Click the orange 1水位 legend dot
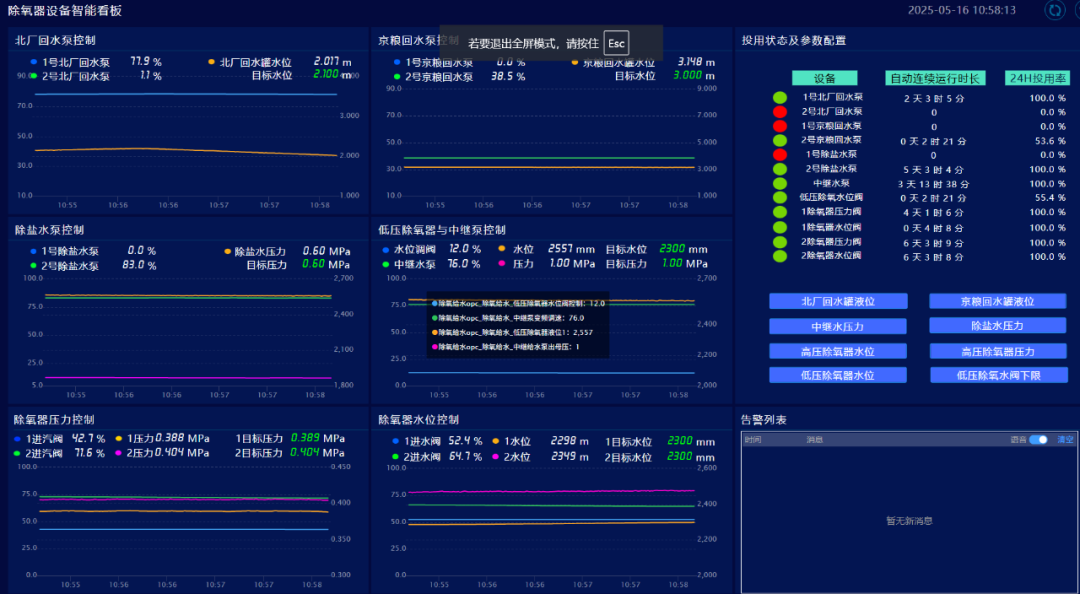Image resolution: width=1080 pixels, height=594 pixels. [x=495, y=441]
